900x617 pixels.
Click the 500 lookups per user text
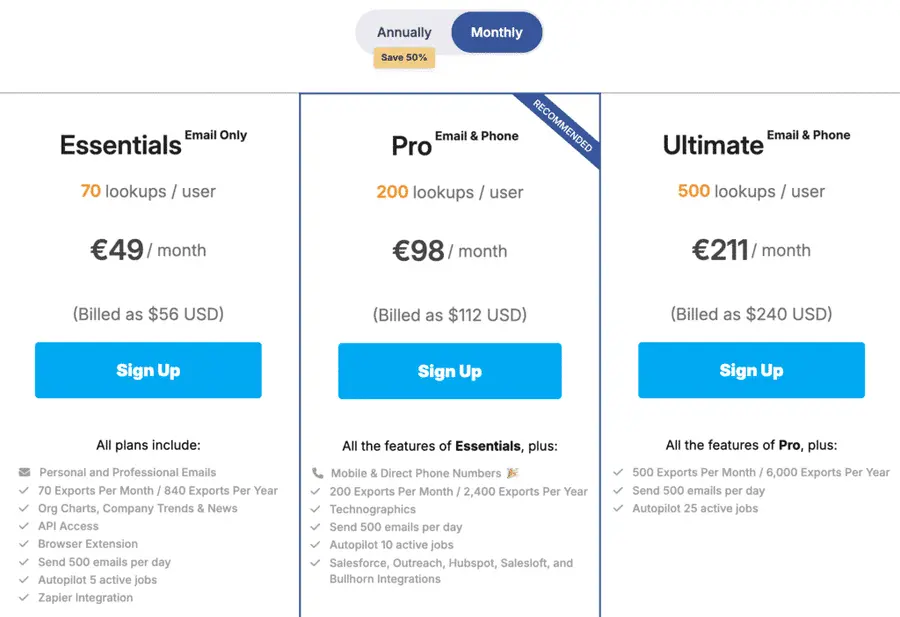tap(751, 191)
